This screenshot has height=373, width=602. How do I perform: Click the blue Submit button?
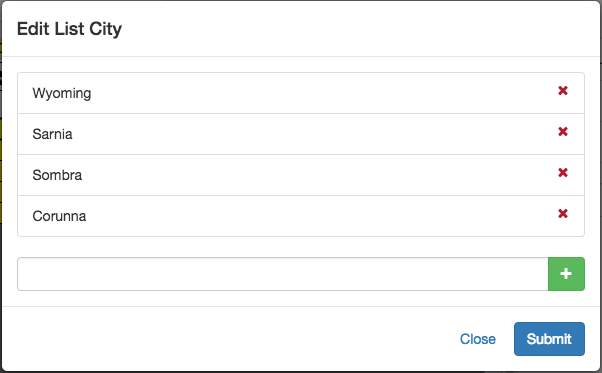point(549,339)
